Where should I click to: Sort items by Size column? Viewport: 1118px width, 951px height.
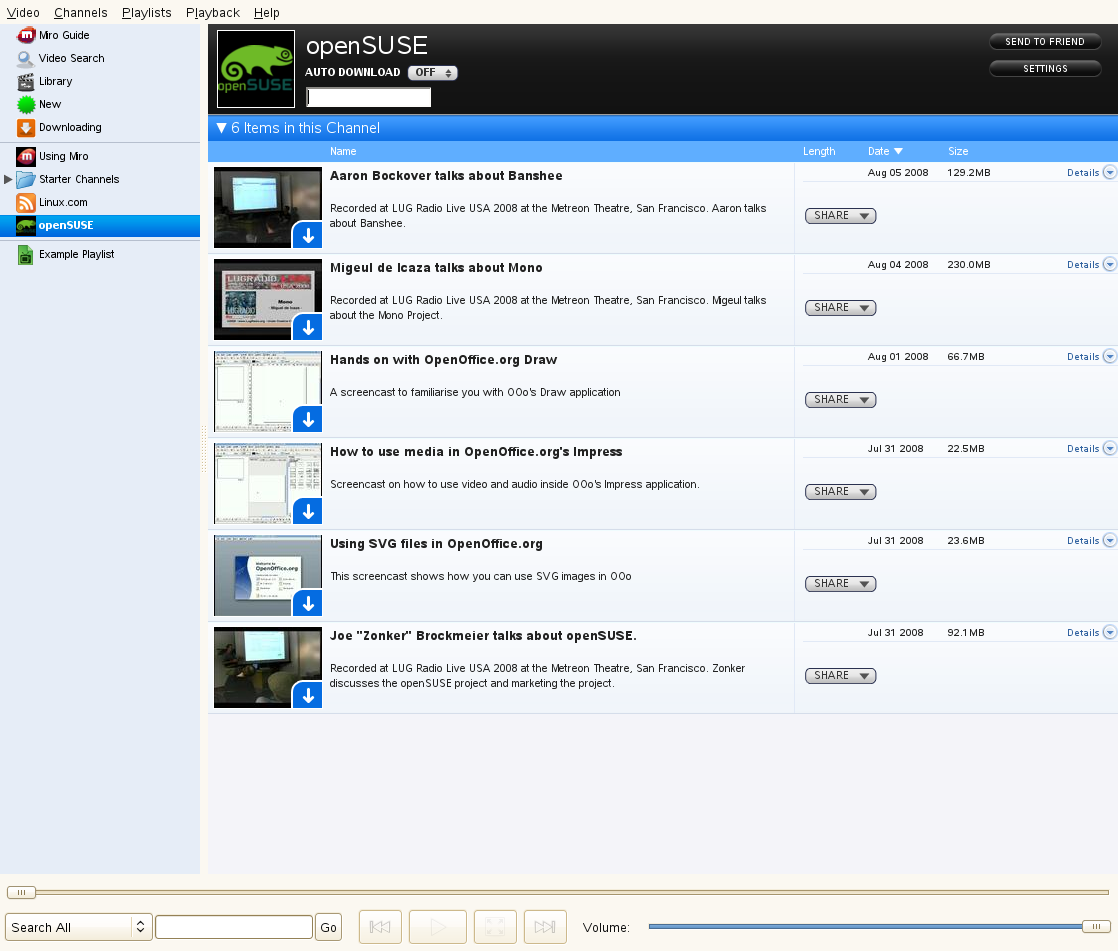[958, 151]
